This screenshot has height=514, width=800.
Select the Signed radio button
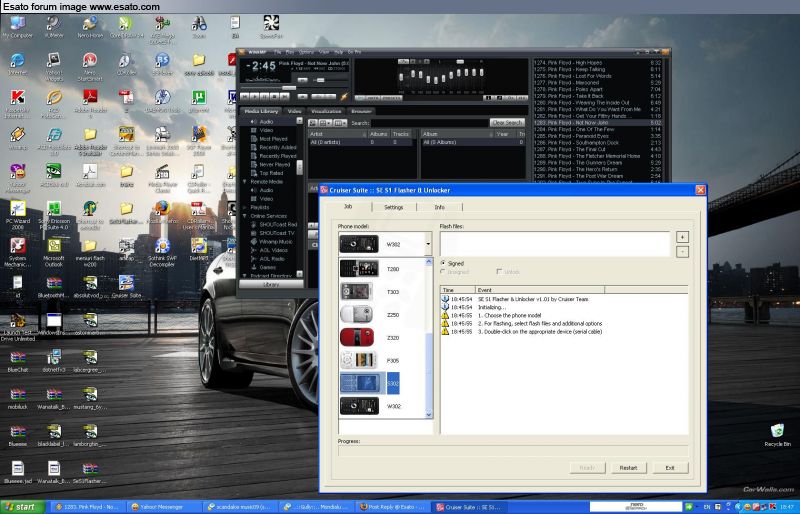click(442, 263)
